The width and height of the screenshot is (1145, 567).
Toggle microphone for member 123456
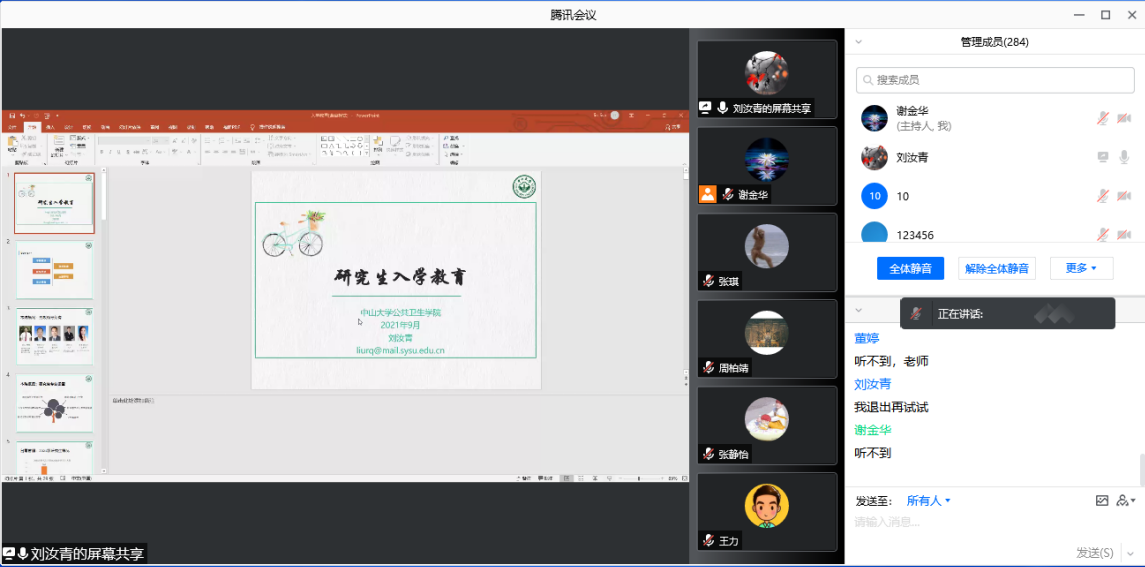coord(1102,235)
